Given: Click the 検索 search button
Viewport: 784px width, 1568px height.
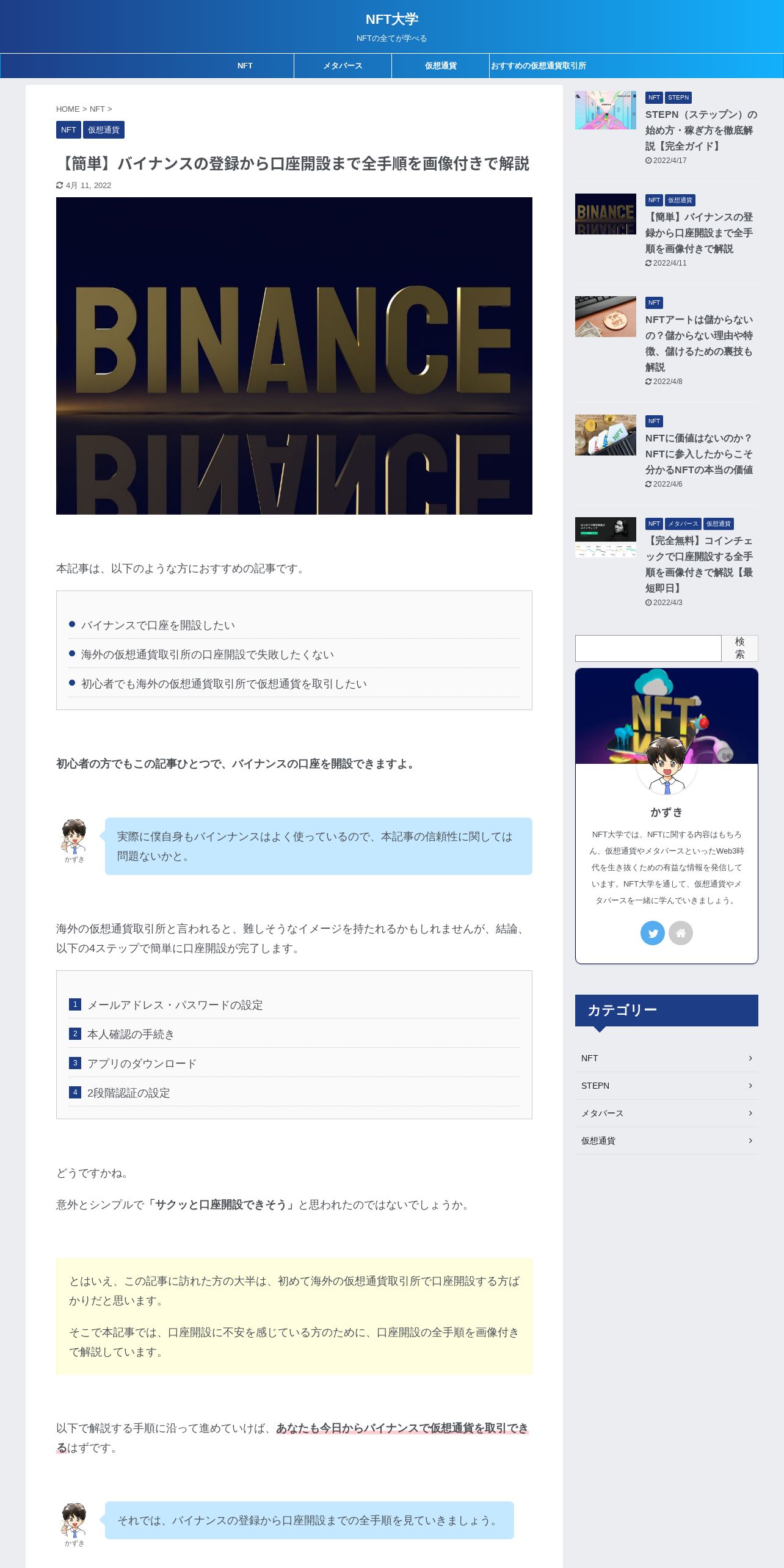Looking at the screenshot, I should 739,648.
